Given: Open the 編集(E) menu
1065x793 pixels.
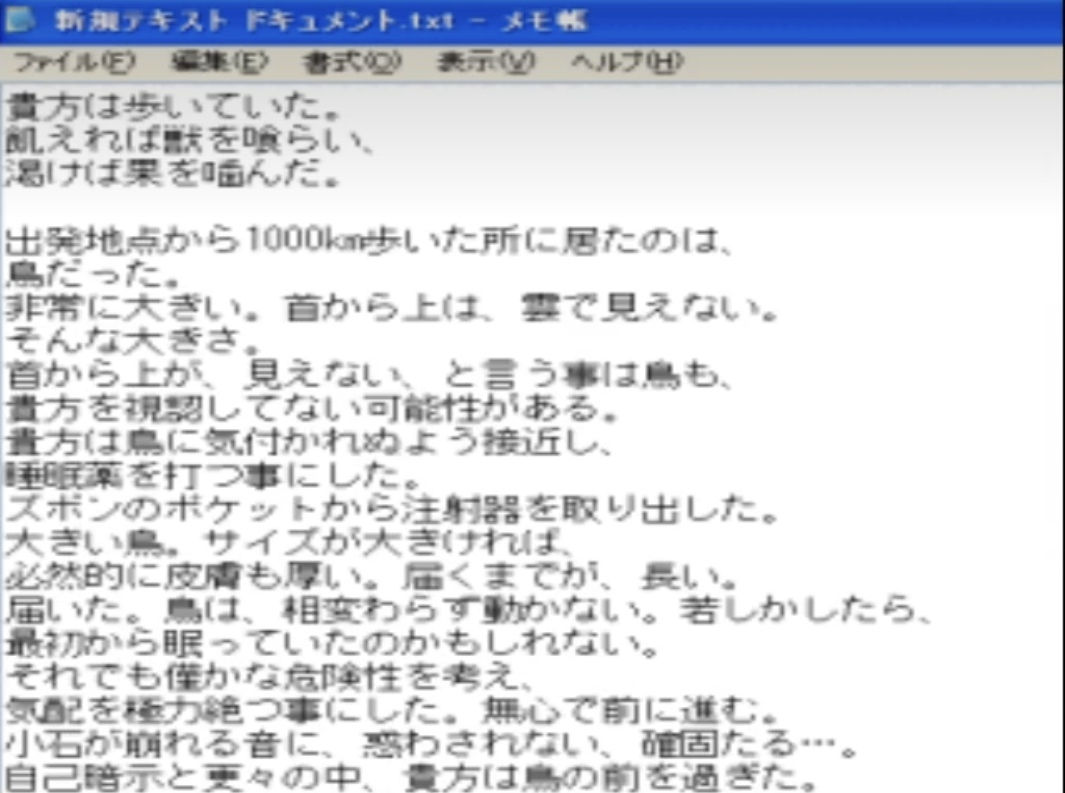Looking at the screenshot, I should click(x=219, y=63).
